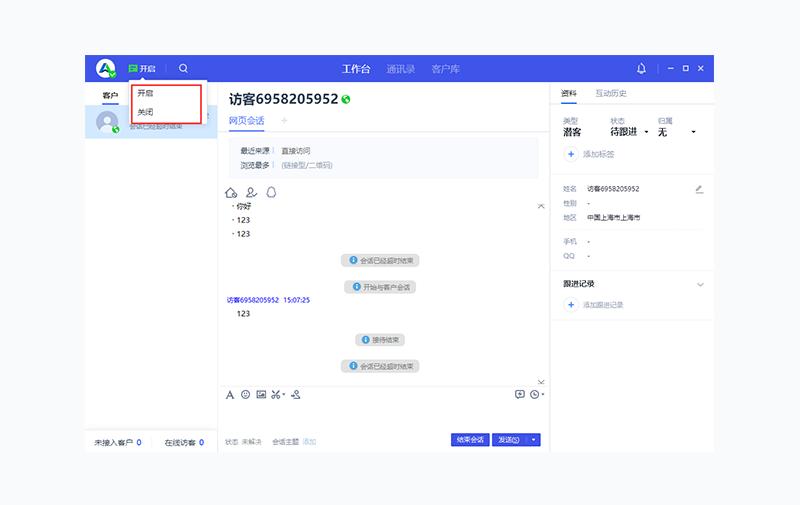This screenshot has width=800, height=505.
Task: Open the 归属 无 dropdown
Action: (677, 132)
